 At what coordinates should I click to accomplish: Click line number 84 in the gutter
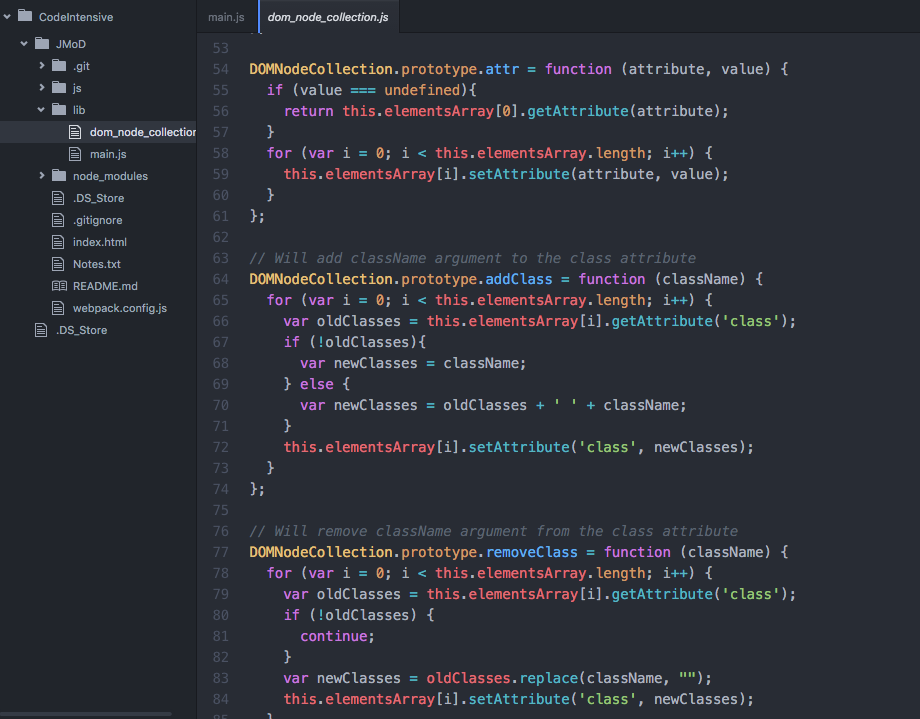(x=221, y=699)
